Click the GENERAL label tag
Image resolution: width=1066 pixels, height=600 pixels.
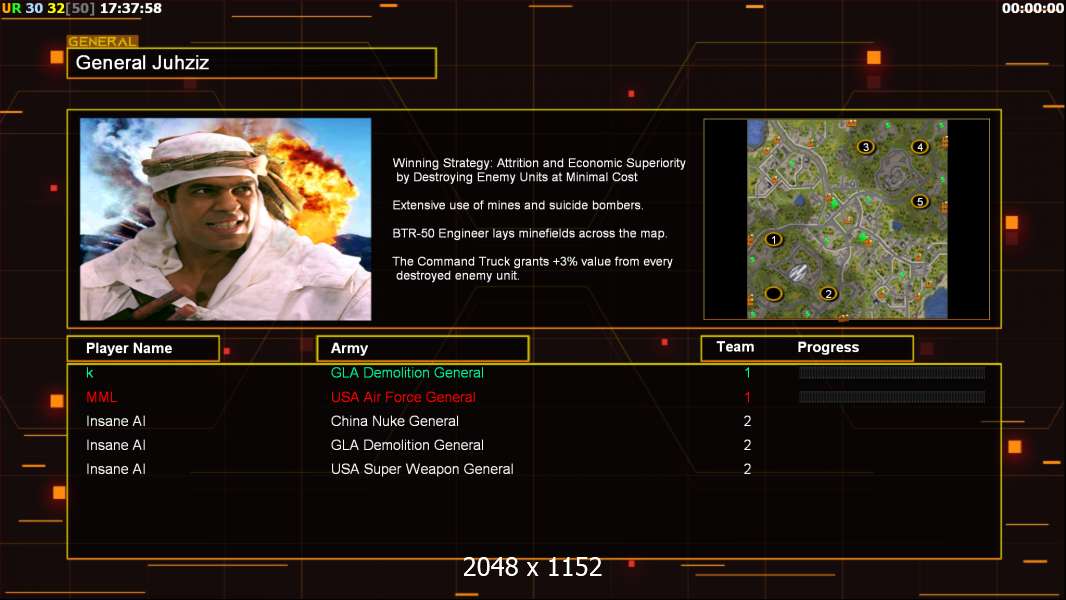(x=102, y=41)
